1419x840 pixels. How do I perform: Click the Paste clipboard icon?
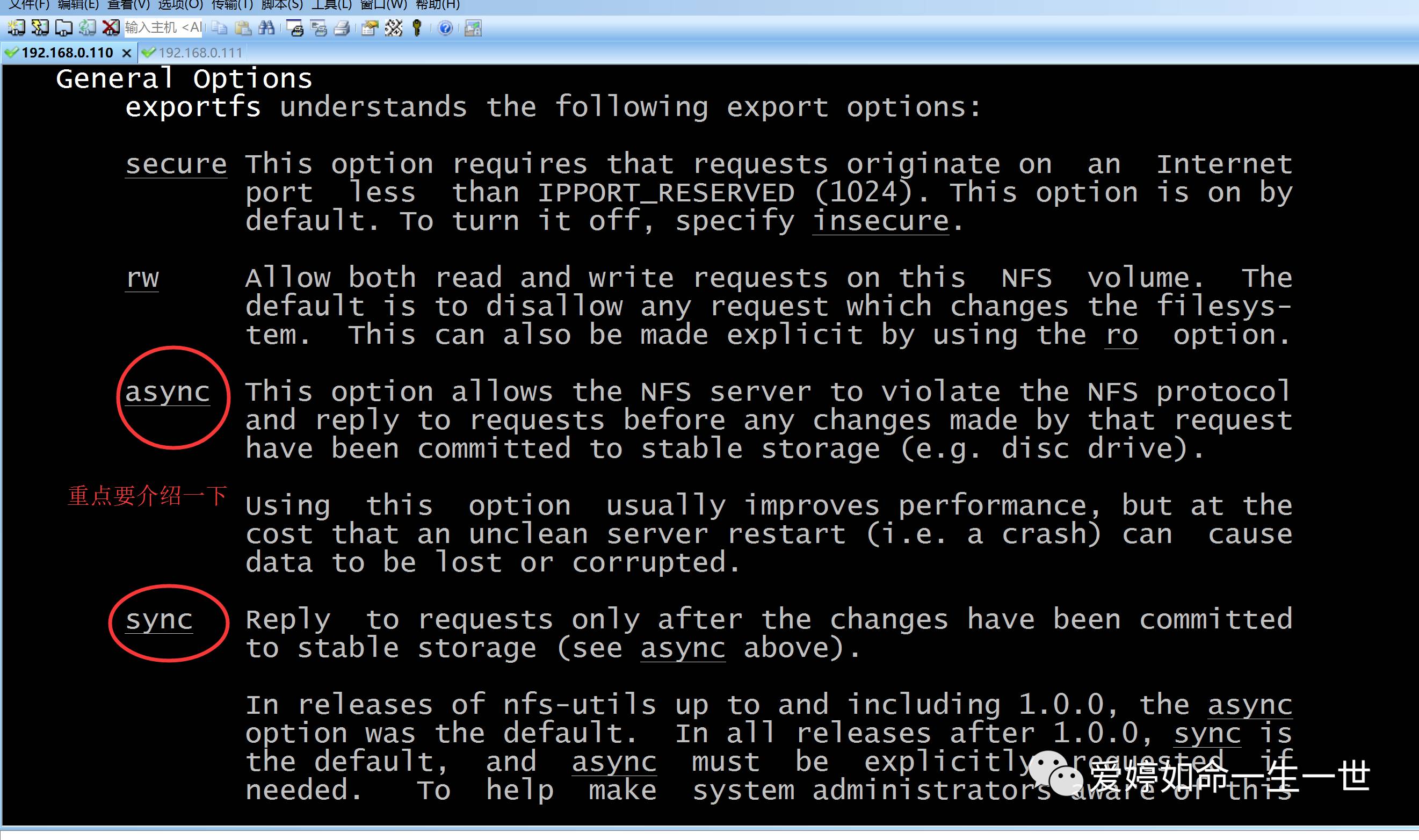[x=243, y=27]
